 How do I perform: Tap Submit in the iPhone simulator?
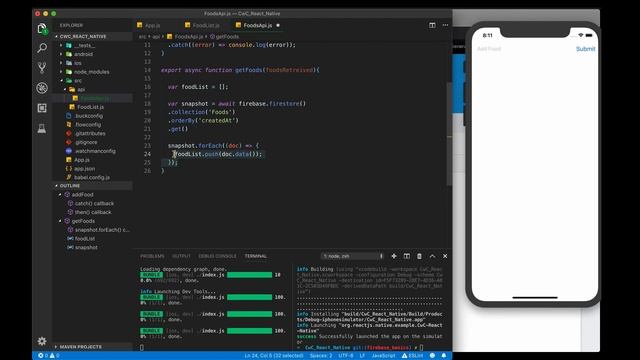(585, 49)
